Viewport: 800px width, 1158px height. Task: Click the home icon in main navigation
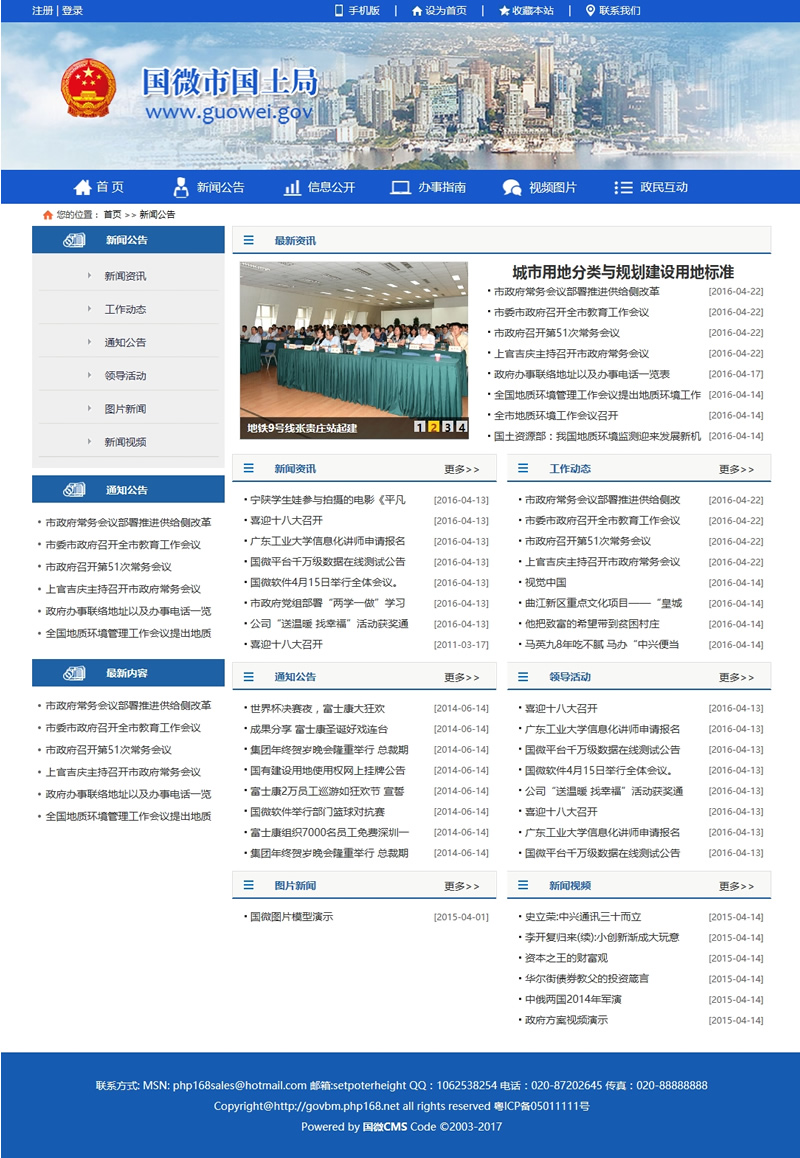(x=83, y=187)
